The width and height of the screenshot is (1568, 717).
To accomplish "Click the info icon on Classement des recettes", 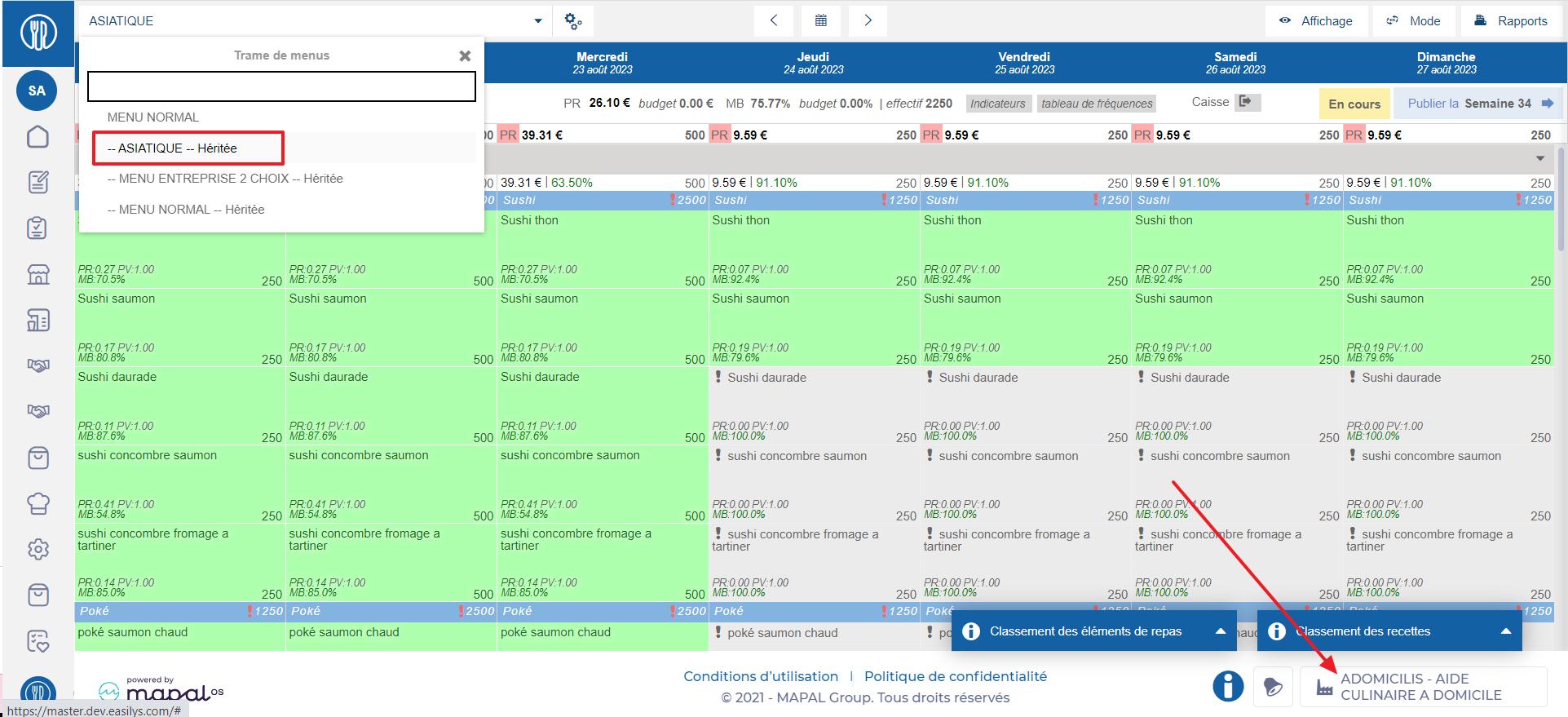I will click(1277, 631).
